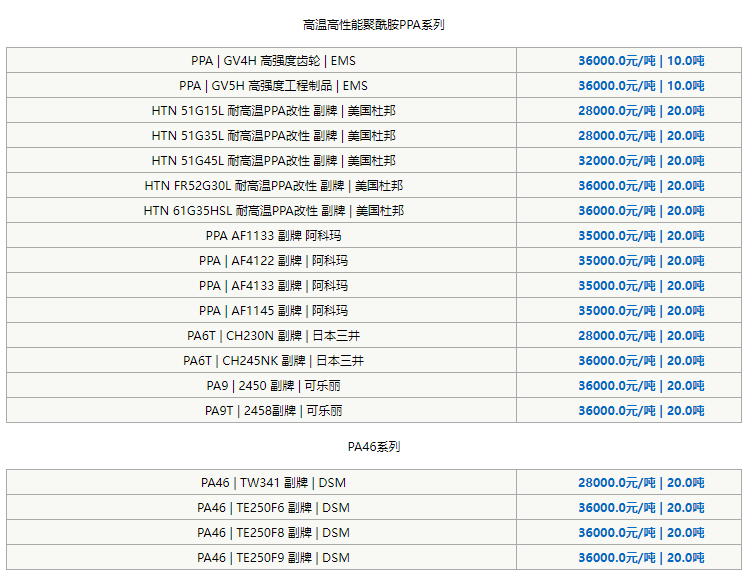Open price link for PPA GV4H 高强度齿轮
The height and width of the screenshot is (577, 750).
click(x=641, y=61)
